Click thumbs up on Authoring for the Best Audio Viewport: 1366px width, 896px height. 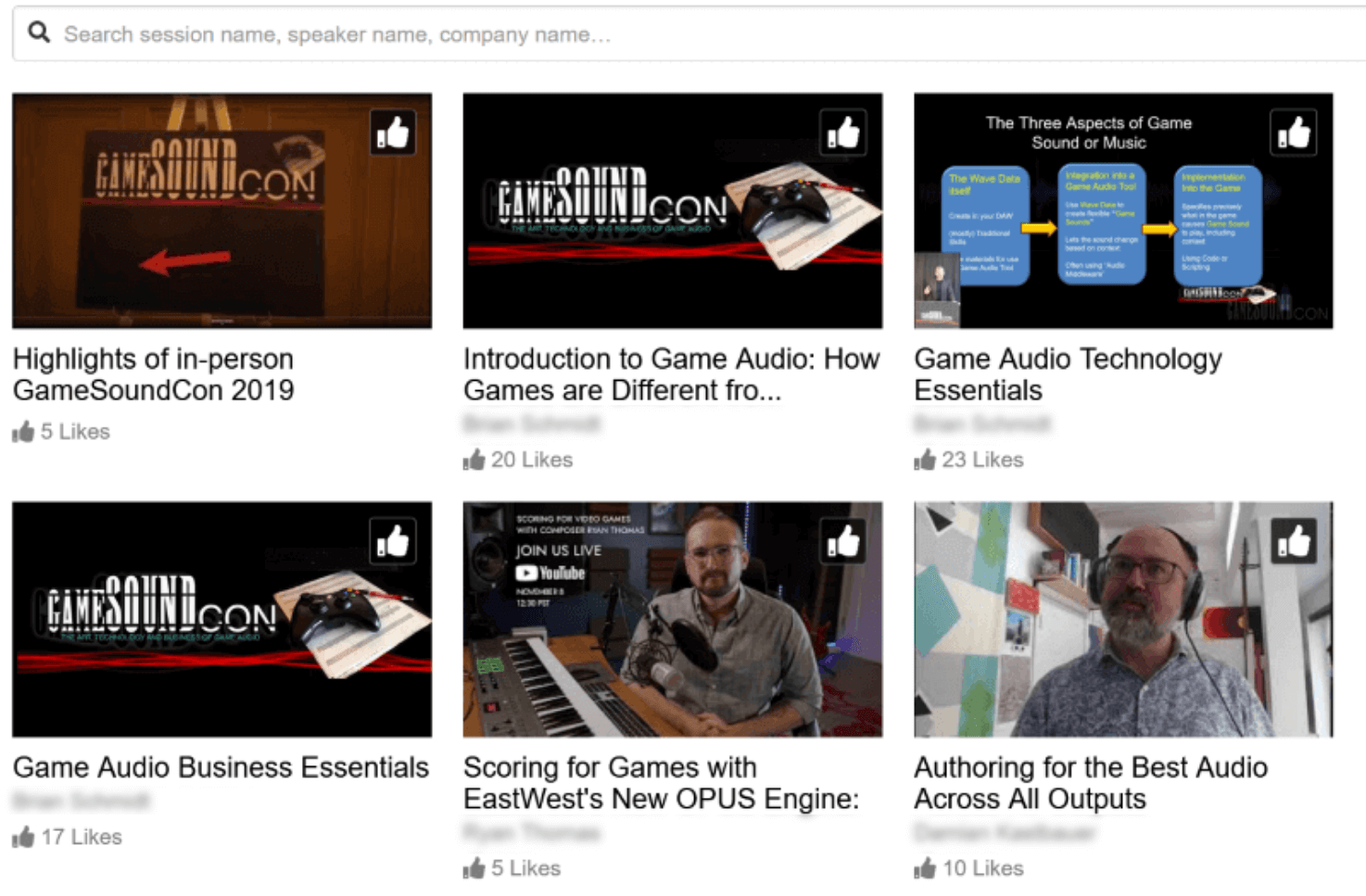(1294, 540)
